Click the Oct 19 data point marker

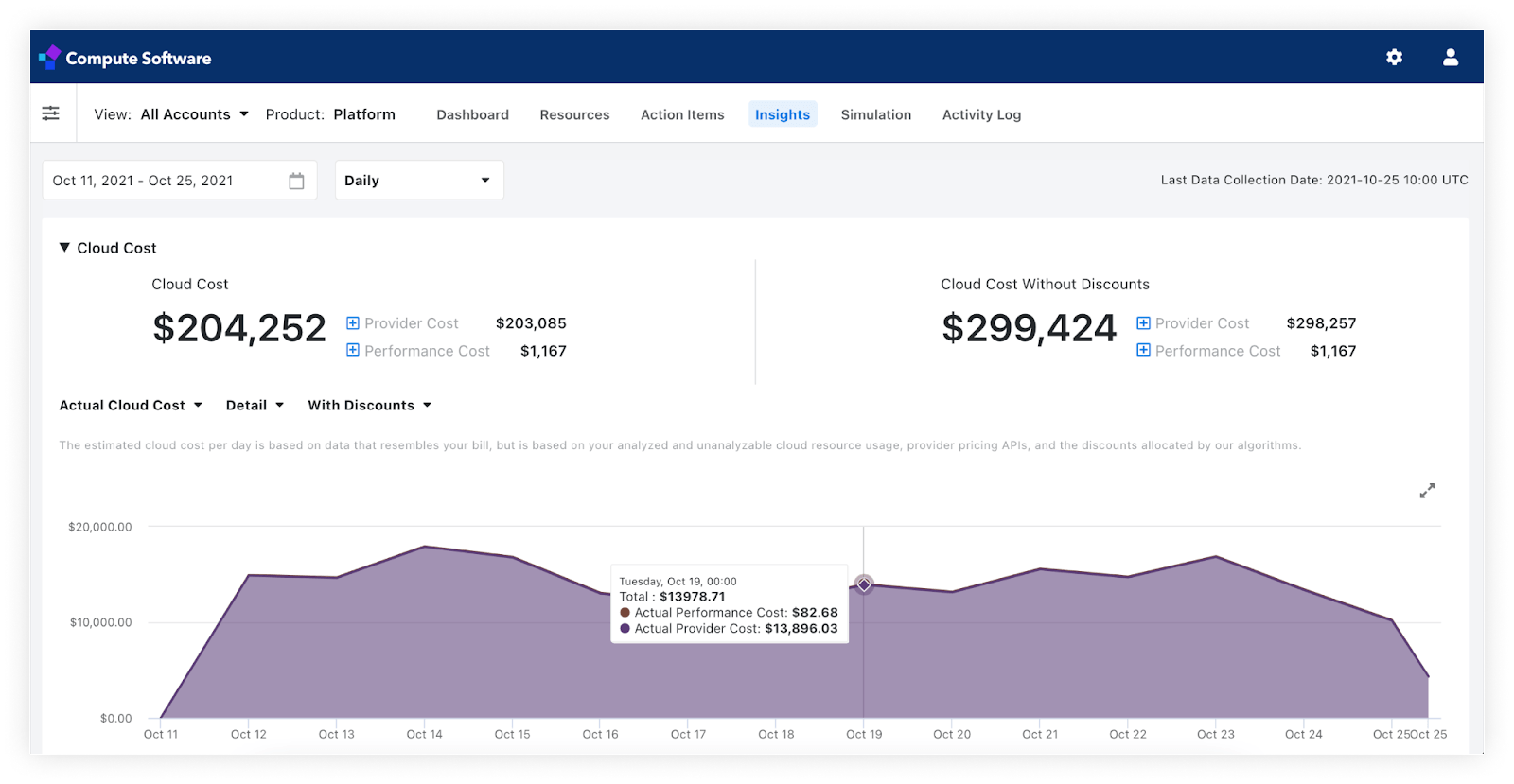click(x=864, y=584)
